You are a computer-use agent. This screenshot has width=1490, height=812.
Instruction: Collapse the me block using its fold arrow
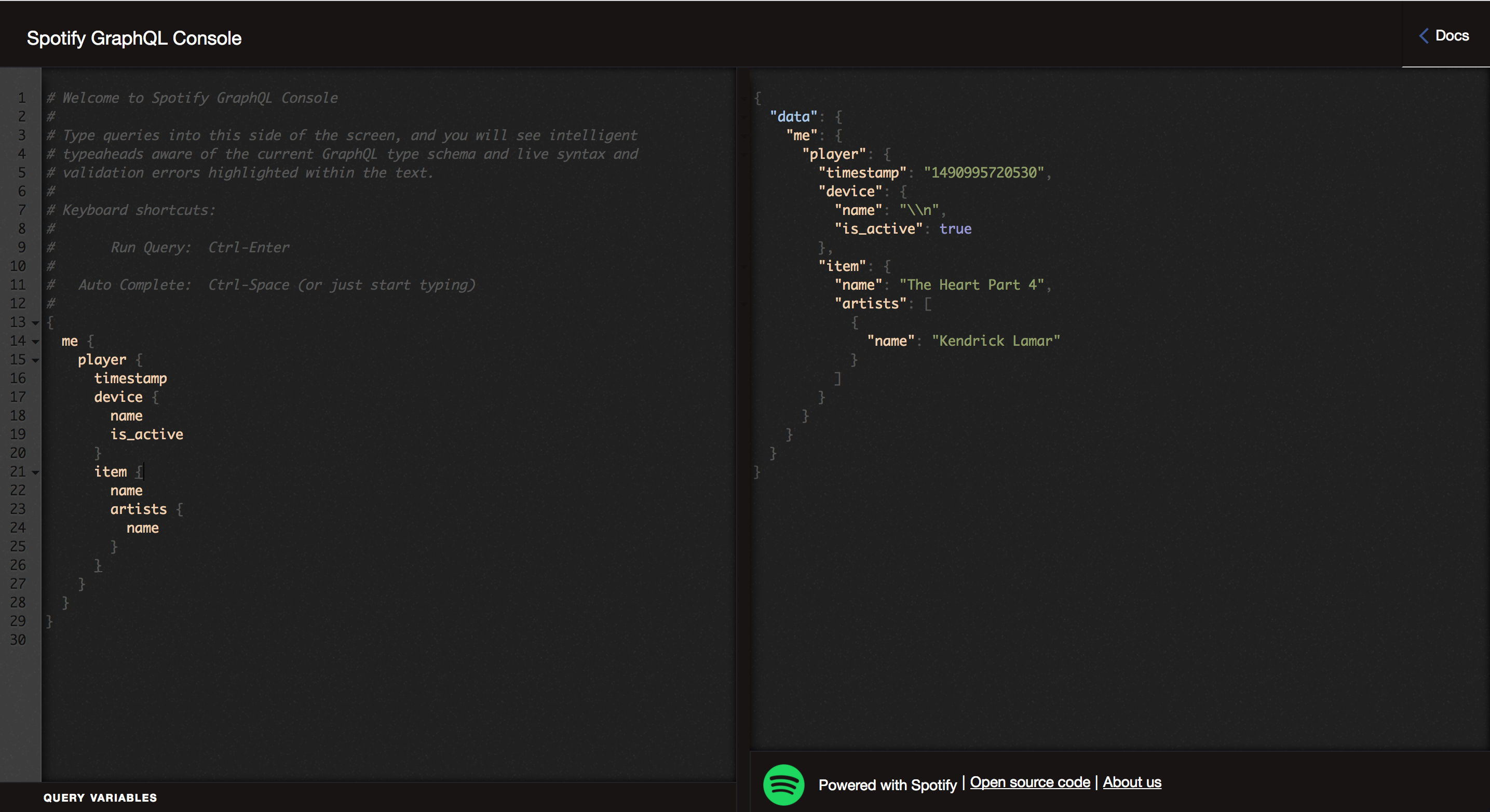tap(35, 341)
